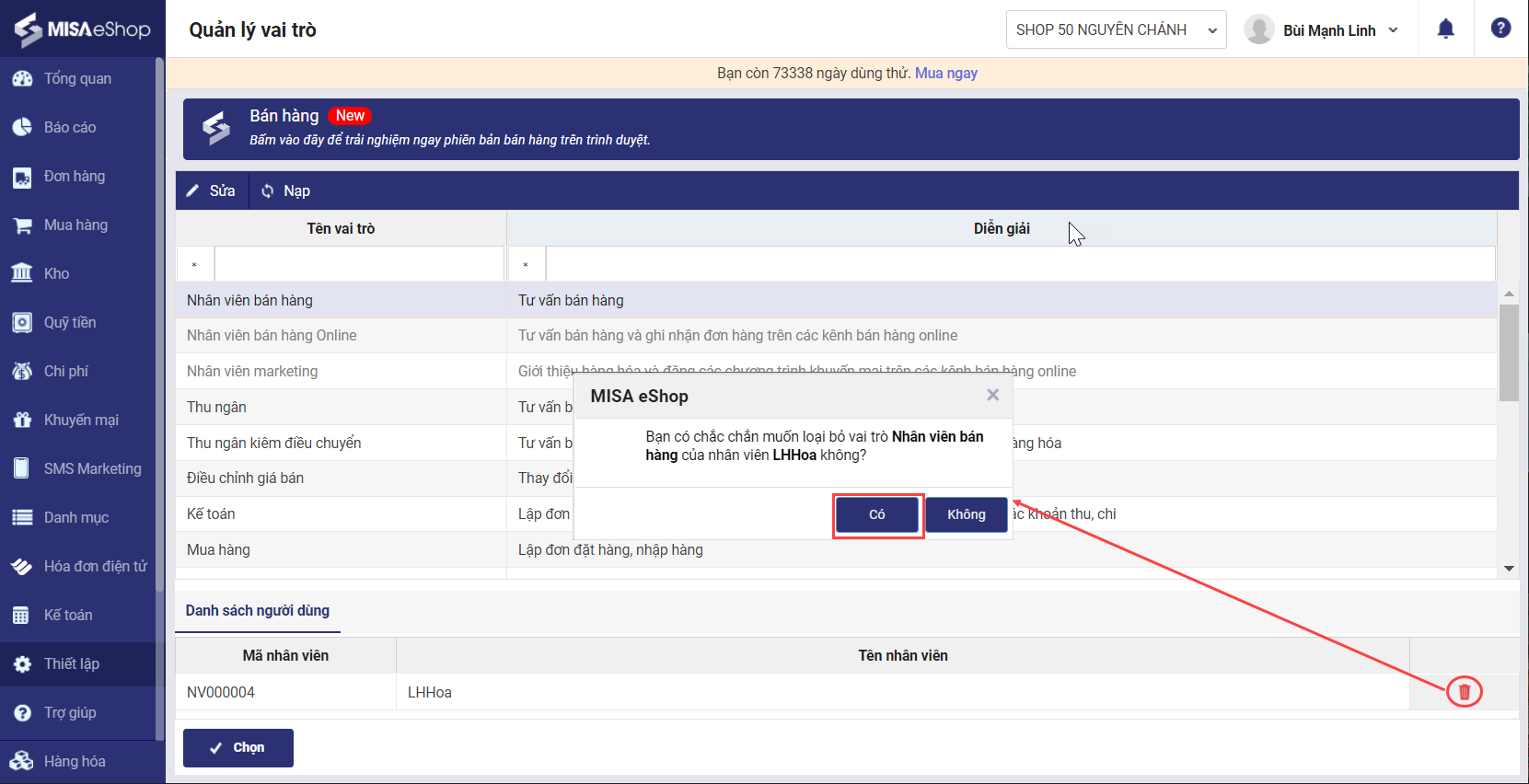This screenshot has height=784, width=1529.
Task: Click the Sửa pencil toolbar button
Action: pyautogui.click(x=212, y=190)
